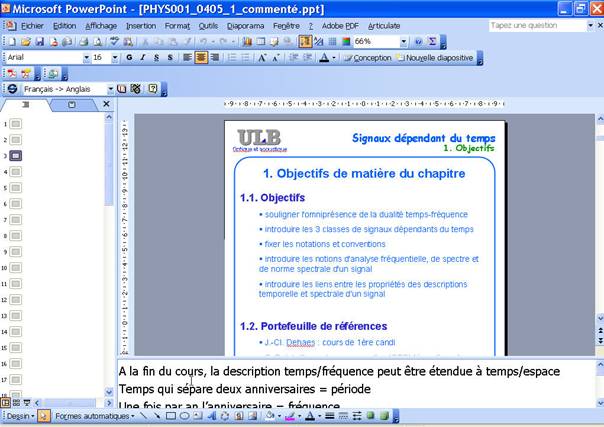The image size is (604, 427).
Task: Toggle center alignment button
Action: tap(201, 58)
